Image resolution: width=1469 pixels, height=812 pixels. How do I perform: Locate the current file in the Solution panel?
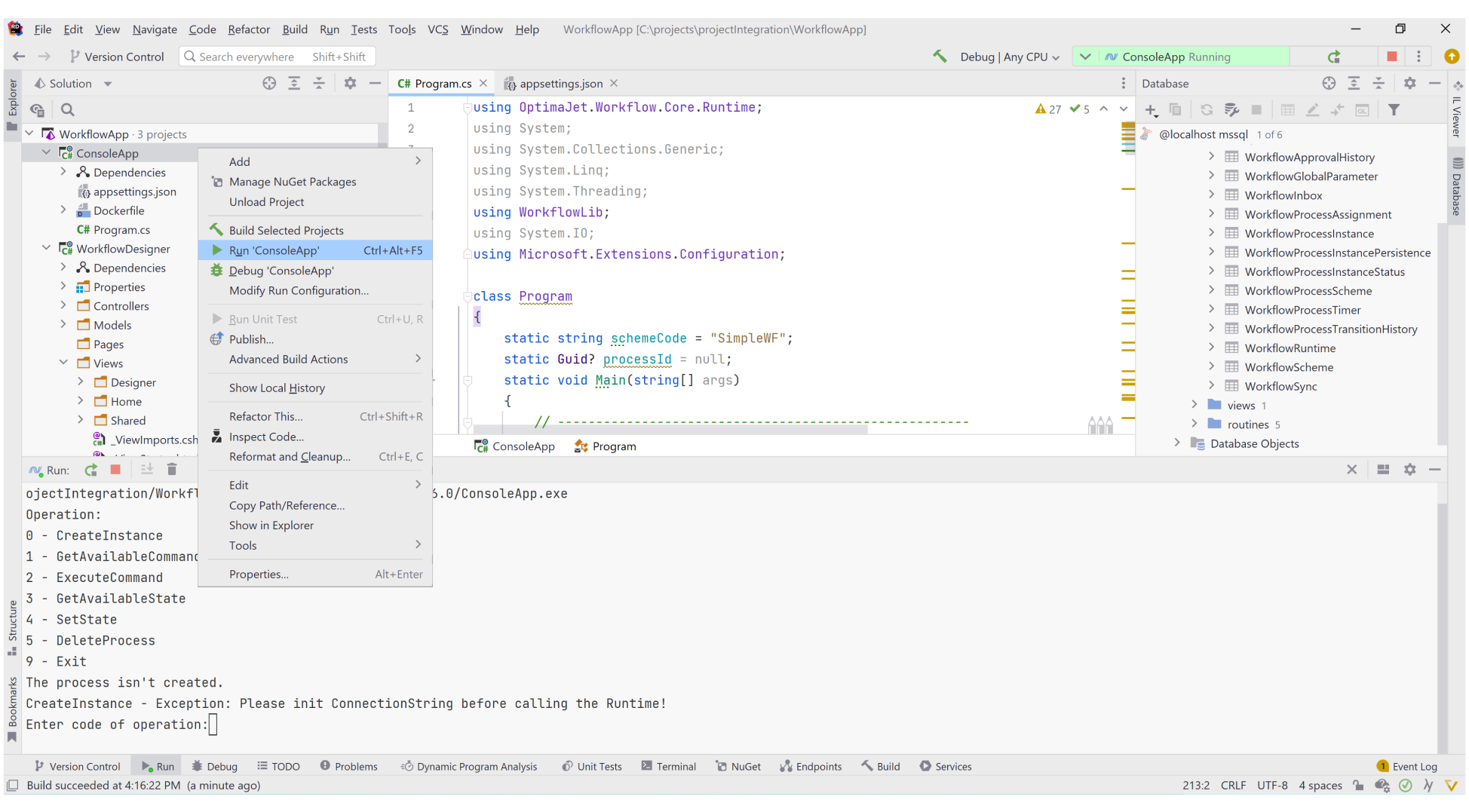pyautogui.click(x=269, y=84)
